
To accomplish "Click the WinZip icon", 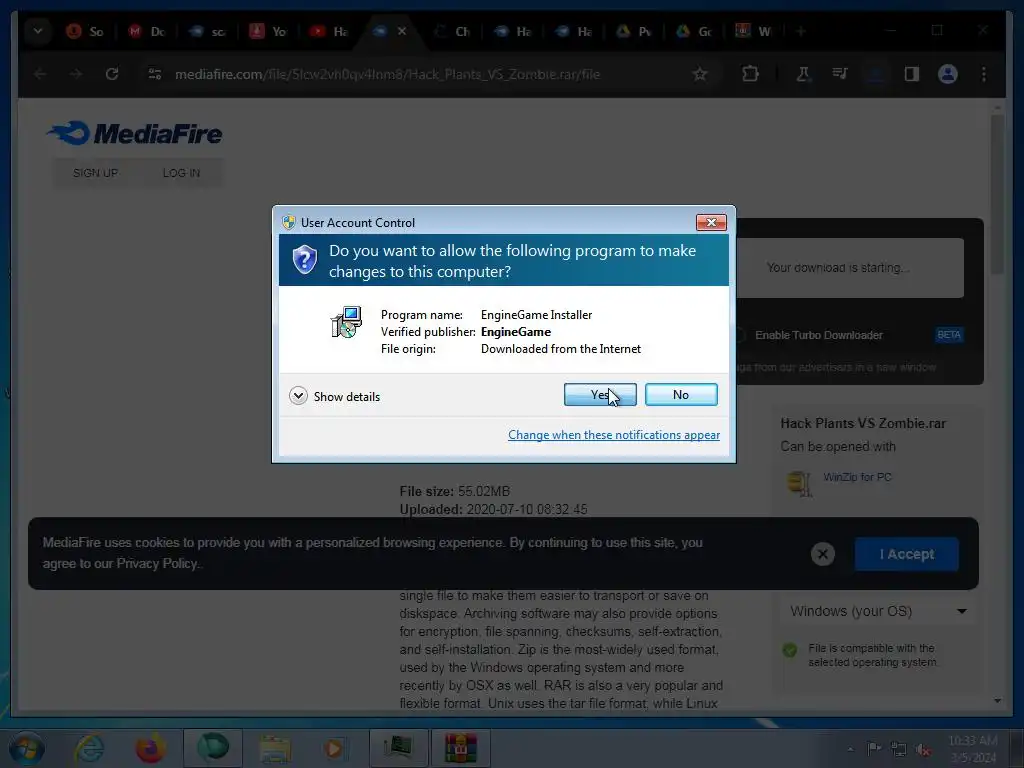I will [799, 484].
